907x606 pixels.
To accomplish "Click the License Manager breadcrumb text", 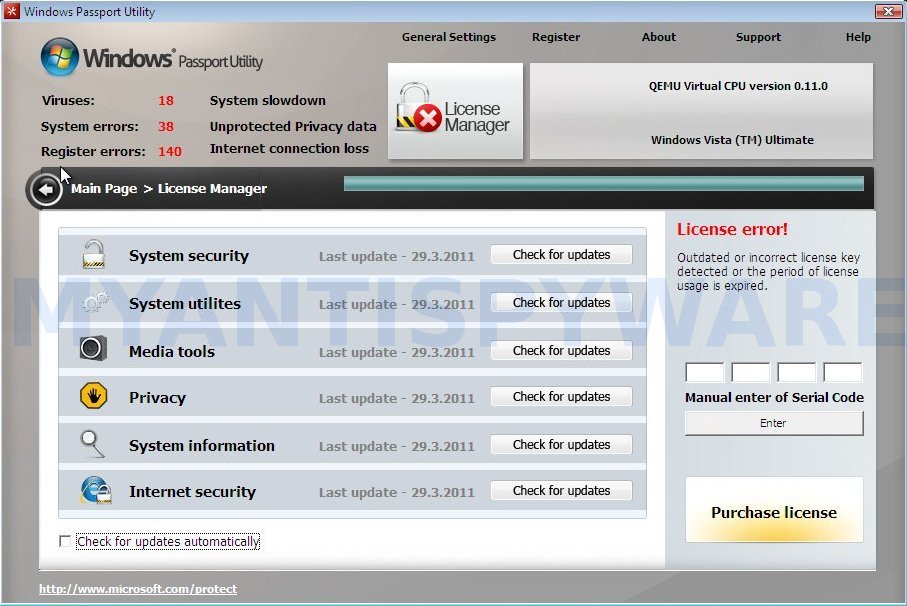I will click(x=212, y=189).
